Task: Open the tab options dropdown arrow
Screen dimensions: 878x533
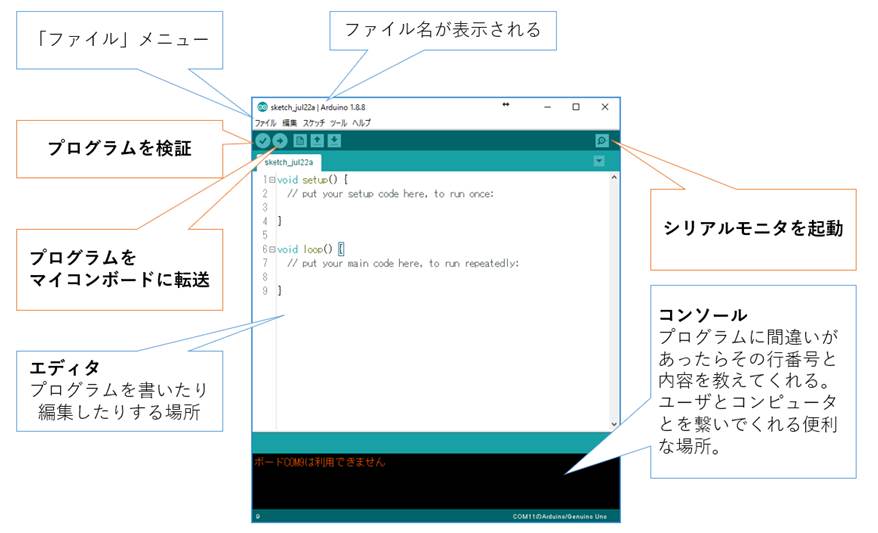Action: (599, 161)
